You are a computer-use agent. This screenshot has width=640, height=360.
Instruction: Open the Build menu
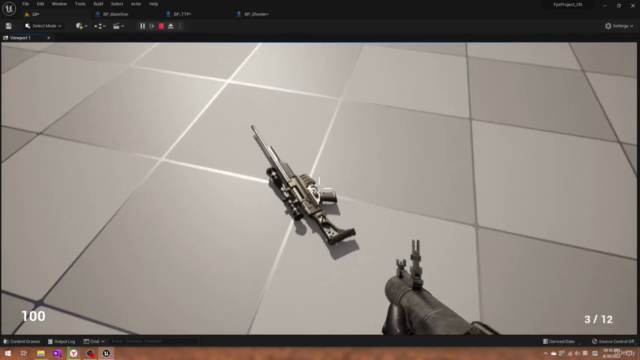pos(98,4)
